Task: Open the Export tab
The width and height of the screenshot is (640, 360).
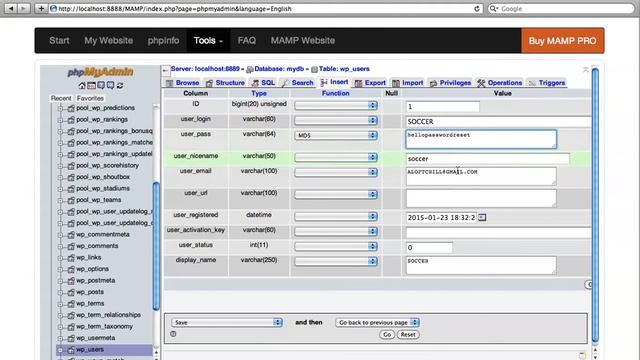Action: click(370, 83)
